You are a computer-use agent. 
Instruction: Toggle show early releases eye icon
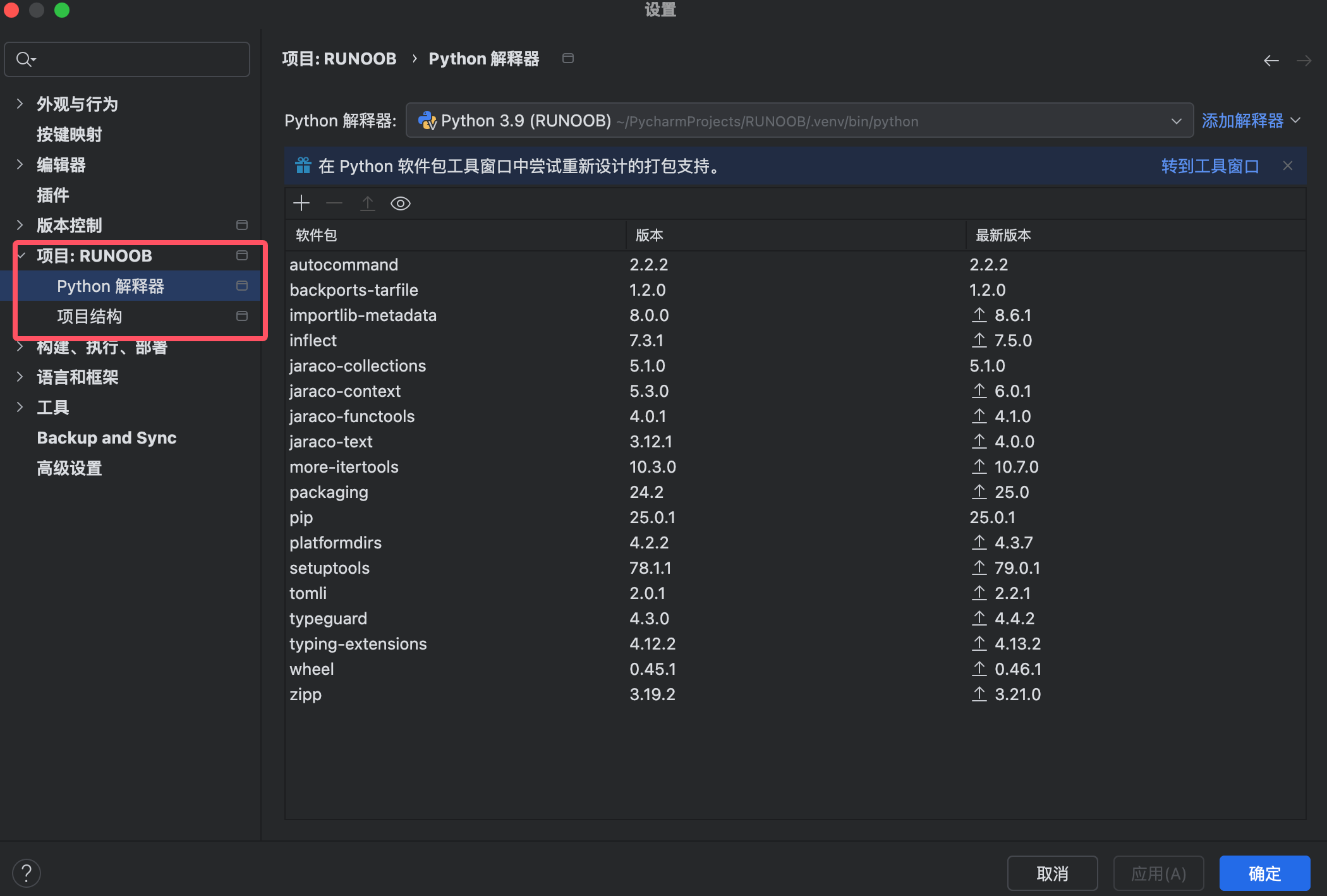coord(401,203)
